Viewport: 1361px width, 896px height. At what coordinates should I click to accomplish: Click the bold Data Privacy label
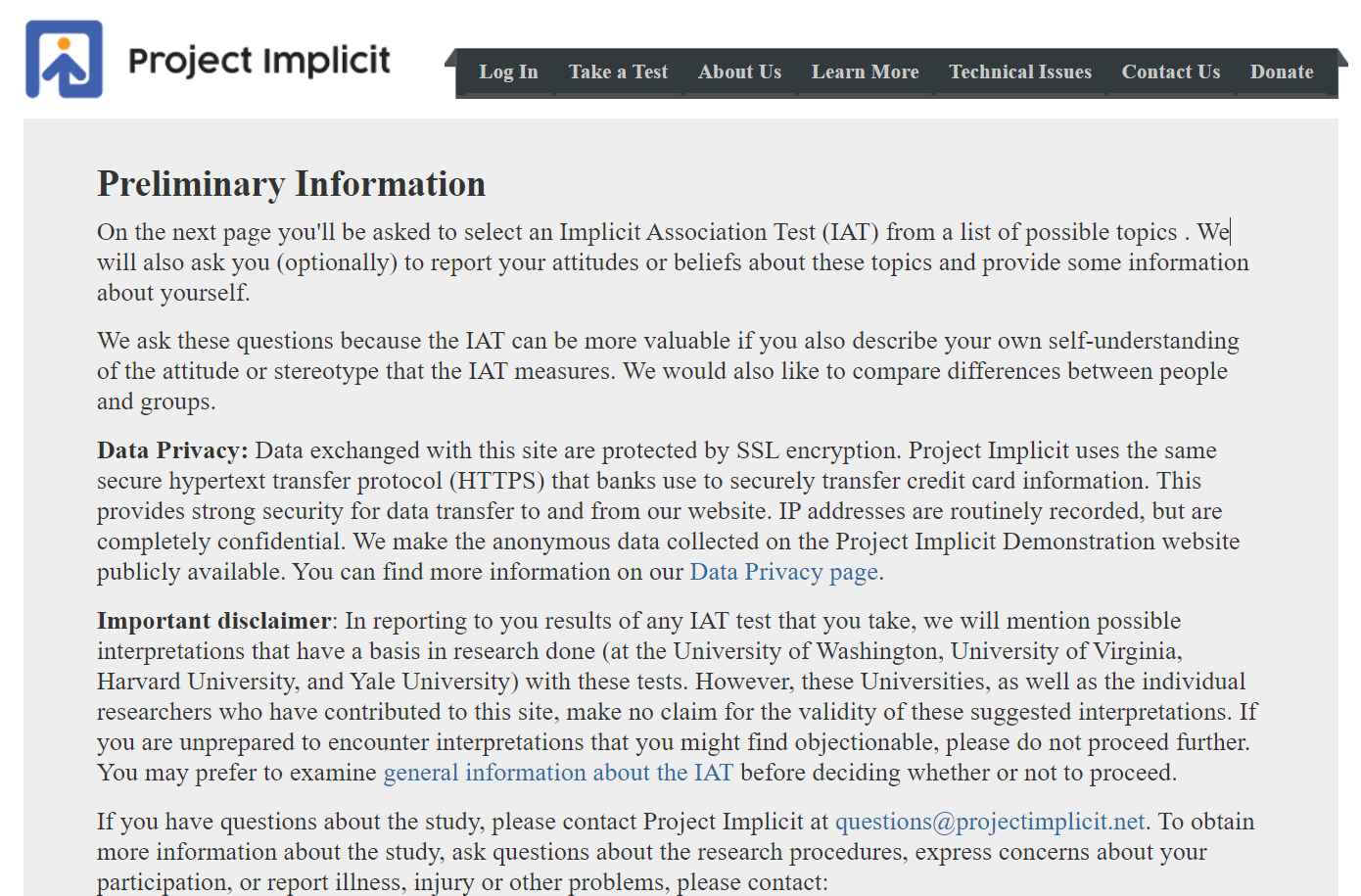(172, 450)
